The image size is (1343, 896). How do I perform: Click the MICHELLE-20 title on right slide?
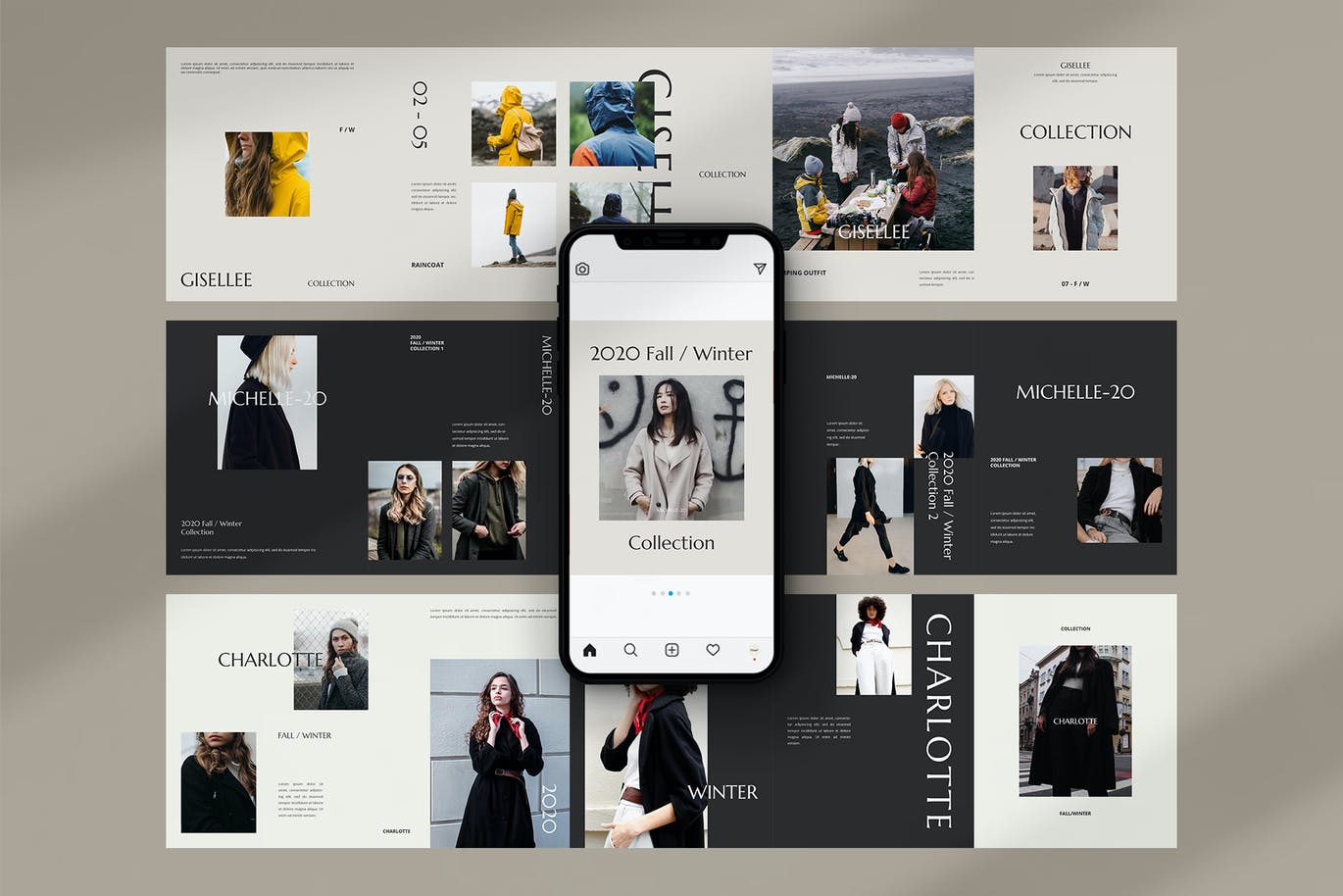(x=1075, y=392)
